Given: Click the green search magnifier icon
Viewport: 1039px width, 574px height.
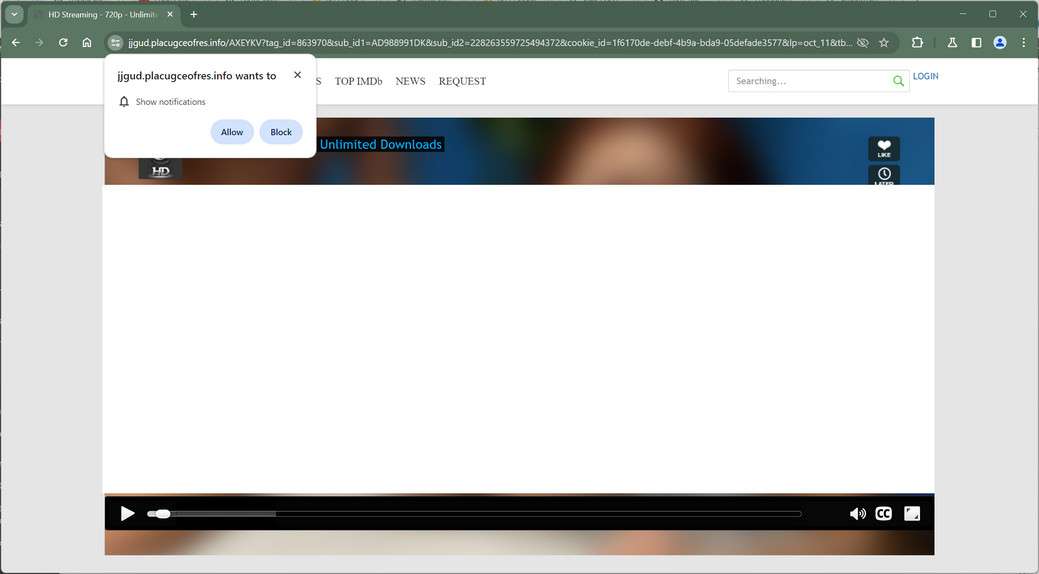Looking at the screenshot, I should [898, 81].
